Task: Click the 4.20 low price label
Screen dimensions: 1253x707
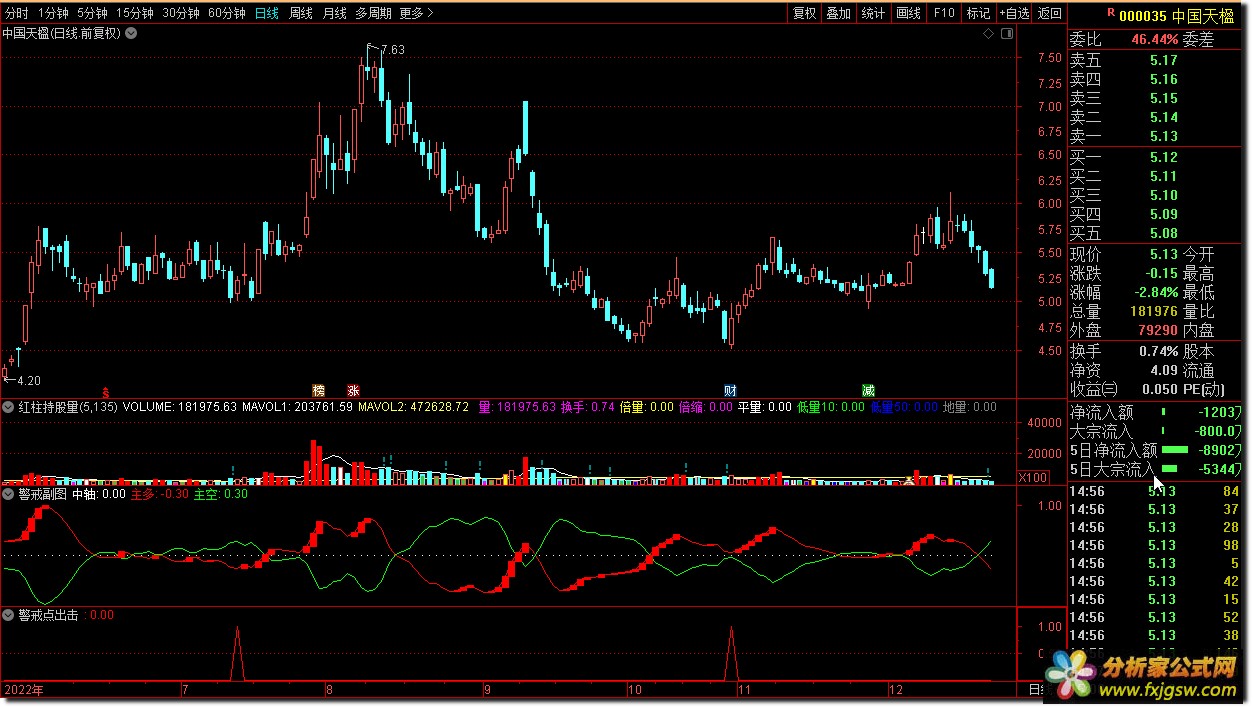Action: 27,380
